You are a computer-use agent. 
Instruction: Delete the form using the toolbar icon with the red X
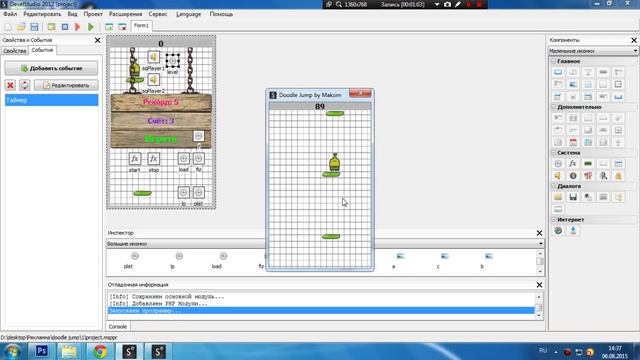(x=122, y=27)
